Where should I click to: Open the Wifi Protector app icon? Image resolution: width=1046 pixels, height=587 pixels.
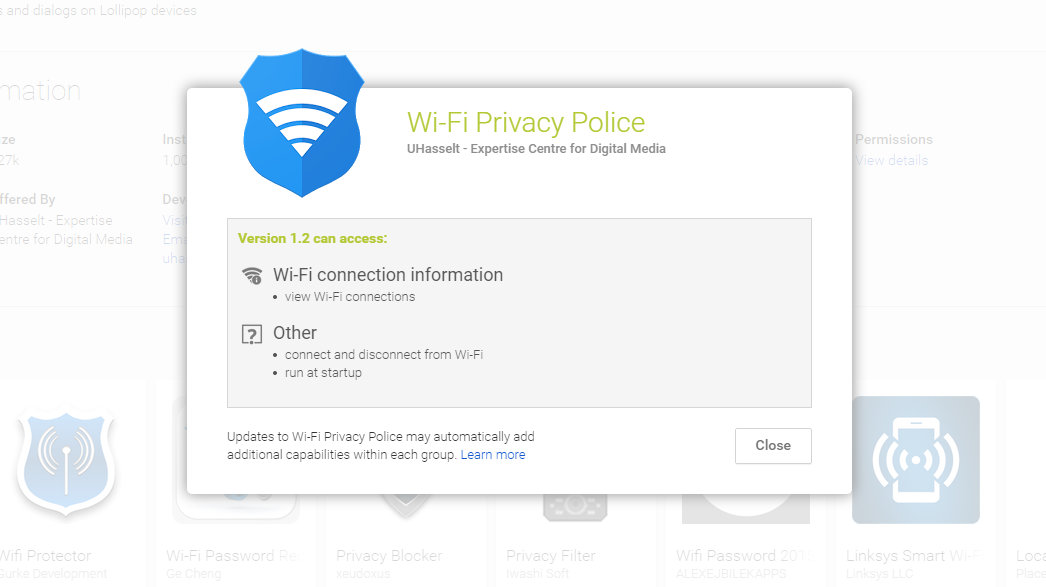(x=66, y=462)
